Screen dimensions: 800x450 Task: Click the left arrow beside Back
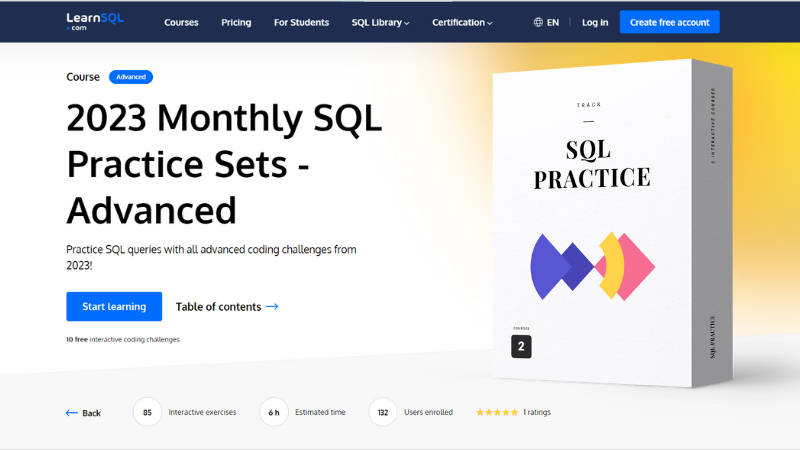[71, 413]
